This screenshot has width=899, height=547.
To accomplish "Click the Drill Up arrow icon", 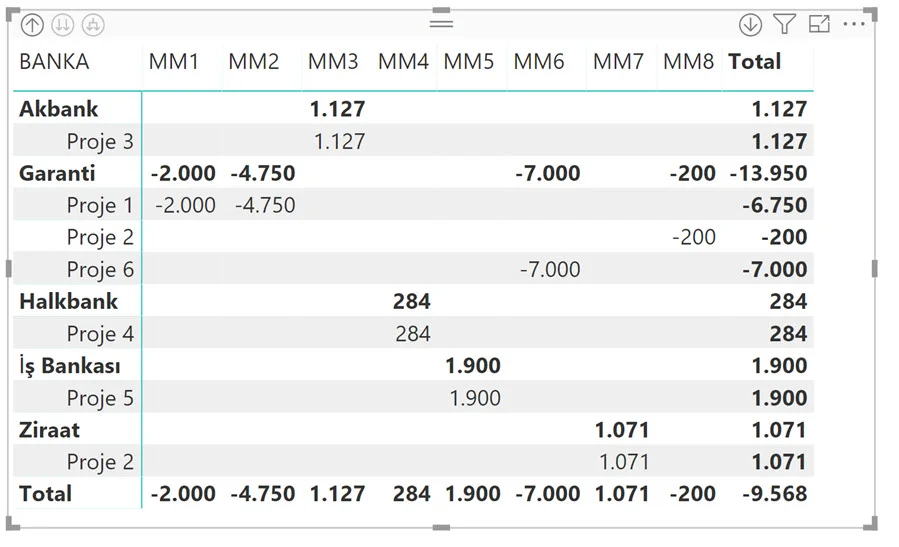I will (x=31, y=25).
